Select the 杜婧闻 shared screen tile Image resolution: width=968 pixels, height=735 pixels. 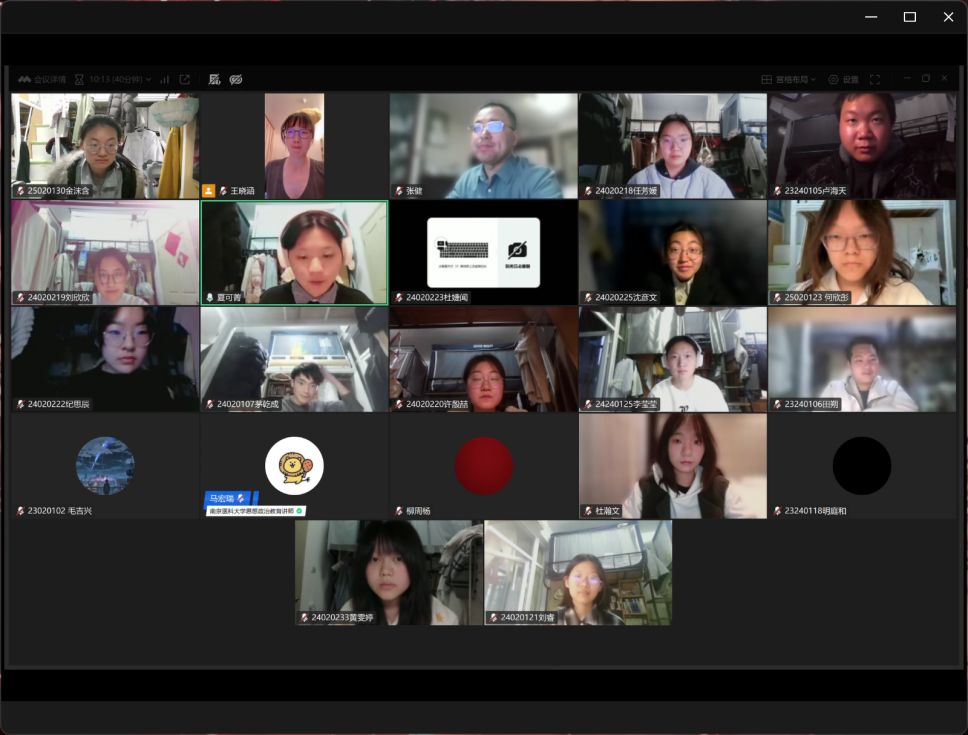click(x=483, y=252)
